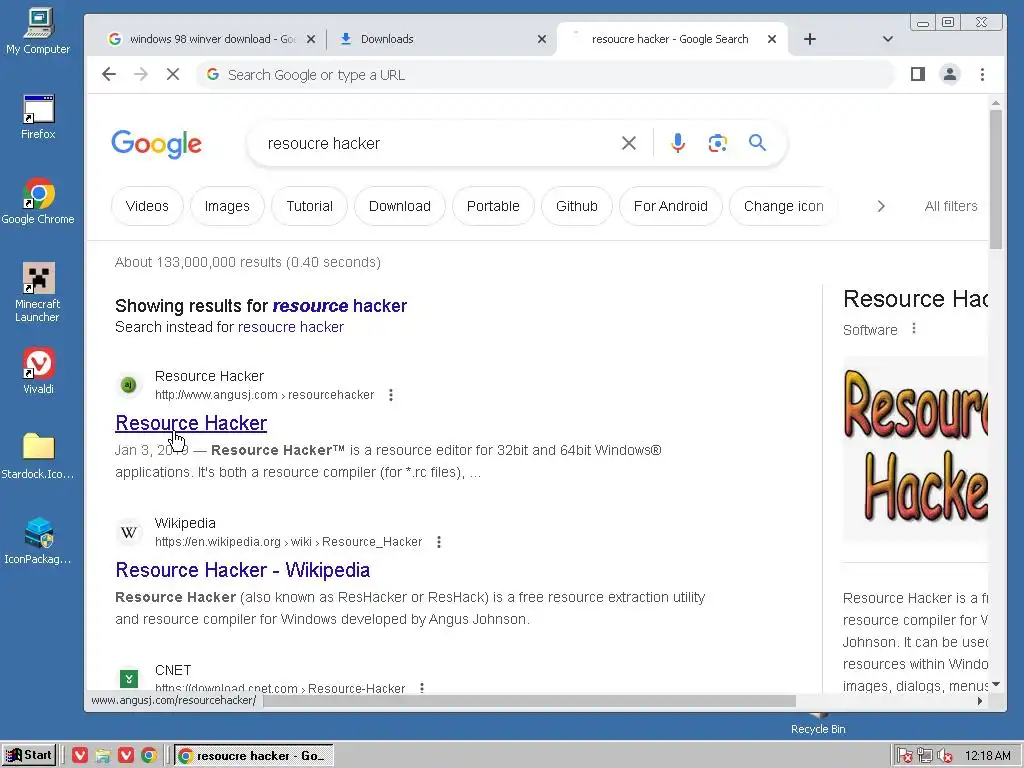
Task: Apply the Change icon filter chip
Action: (784, 206)
